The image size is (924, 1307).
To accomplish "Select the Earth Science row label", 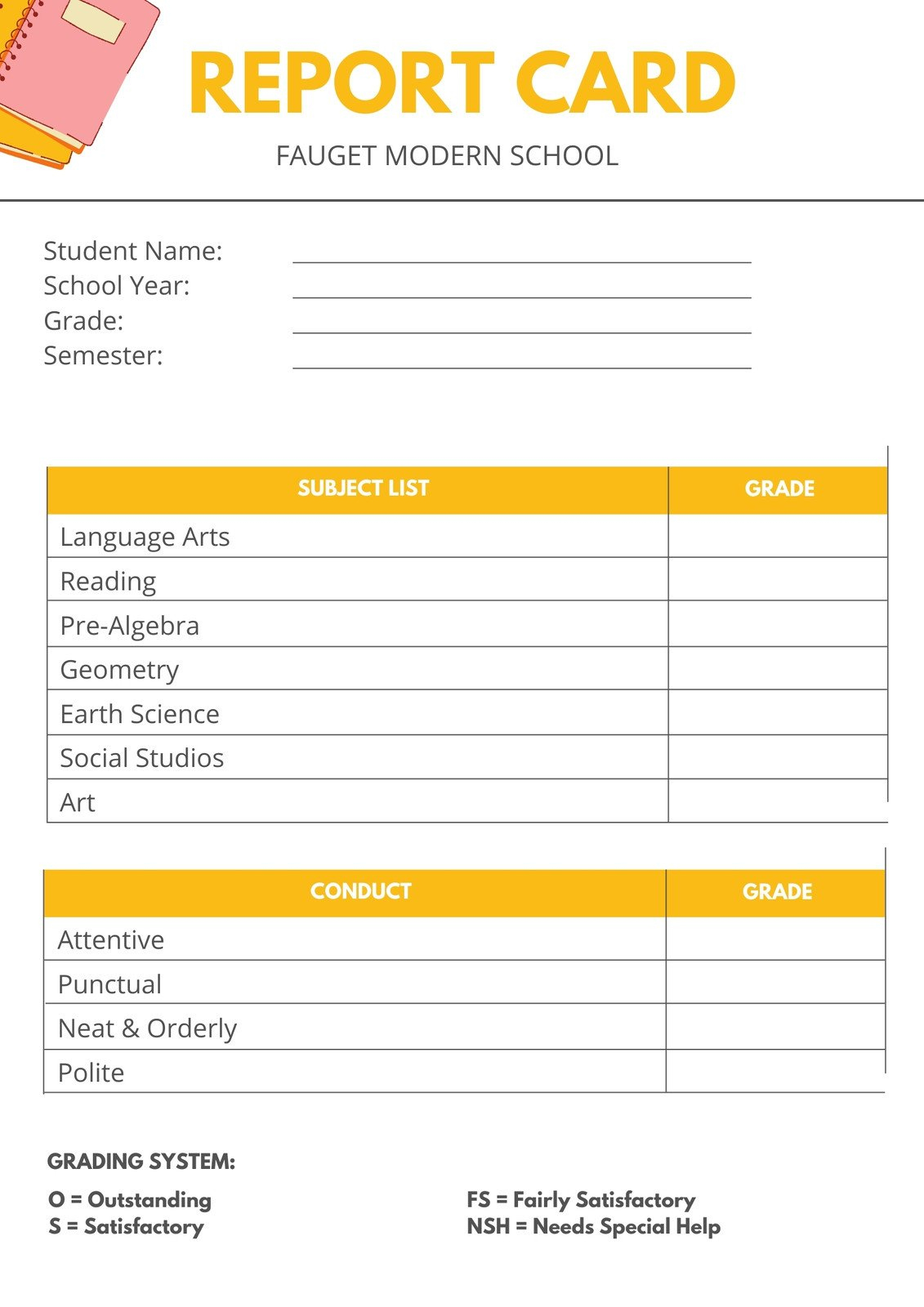I will point(140,714).
